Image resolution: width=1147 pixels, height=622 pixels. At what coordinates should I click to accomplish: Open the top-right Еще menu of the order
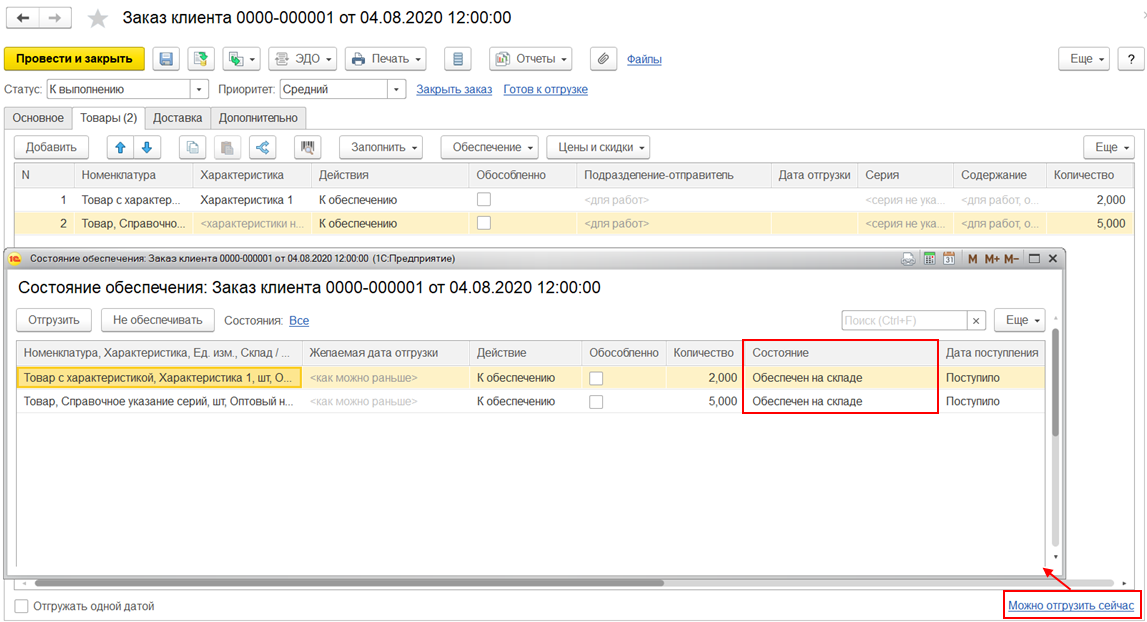[x=1084, y=59]
